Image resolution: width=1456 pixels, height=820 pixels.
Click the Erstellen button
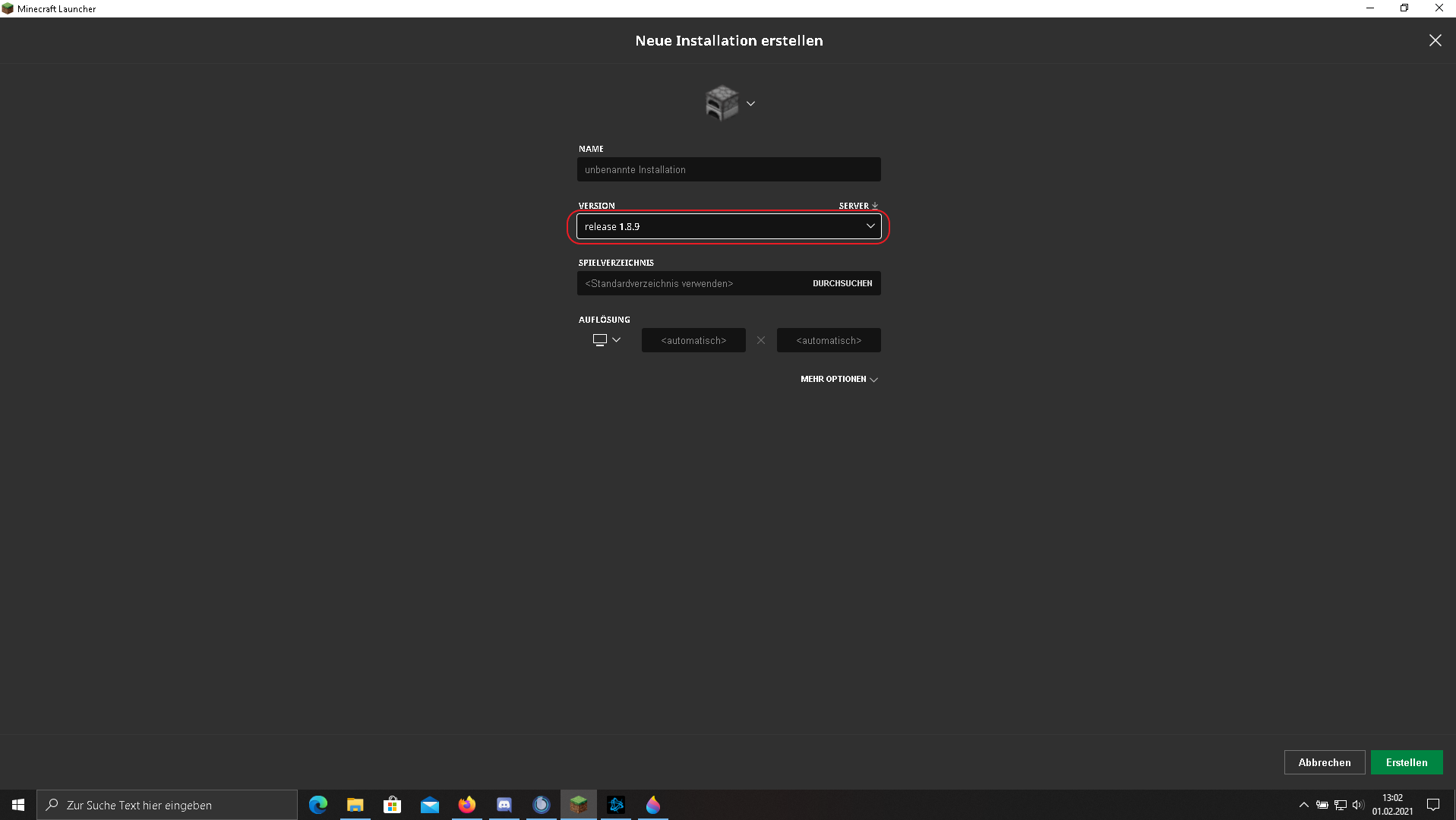1407,762
